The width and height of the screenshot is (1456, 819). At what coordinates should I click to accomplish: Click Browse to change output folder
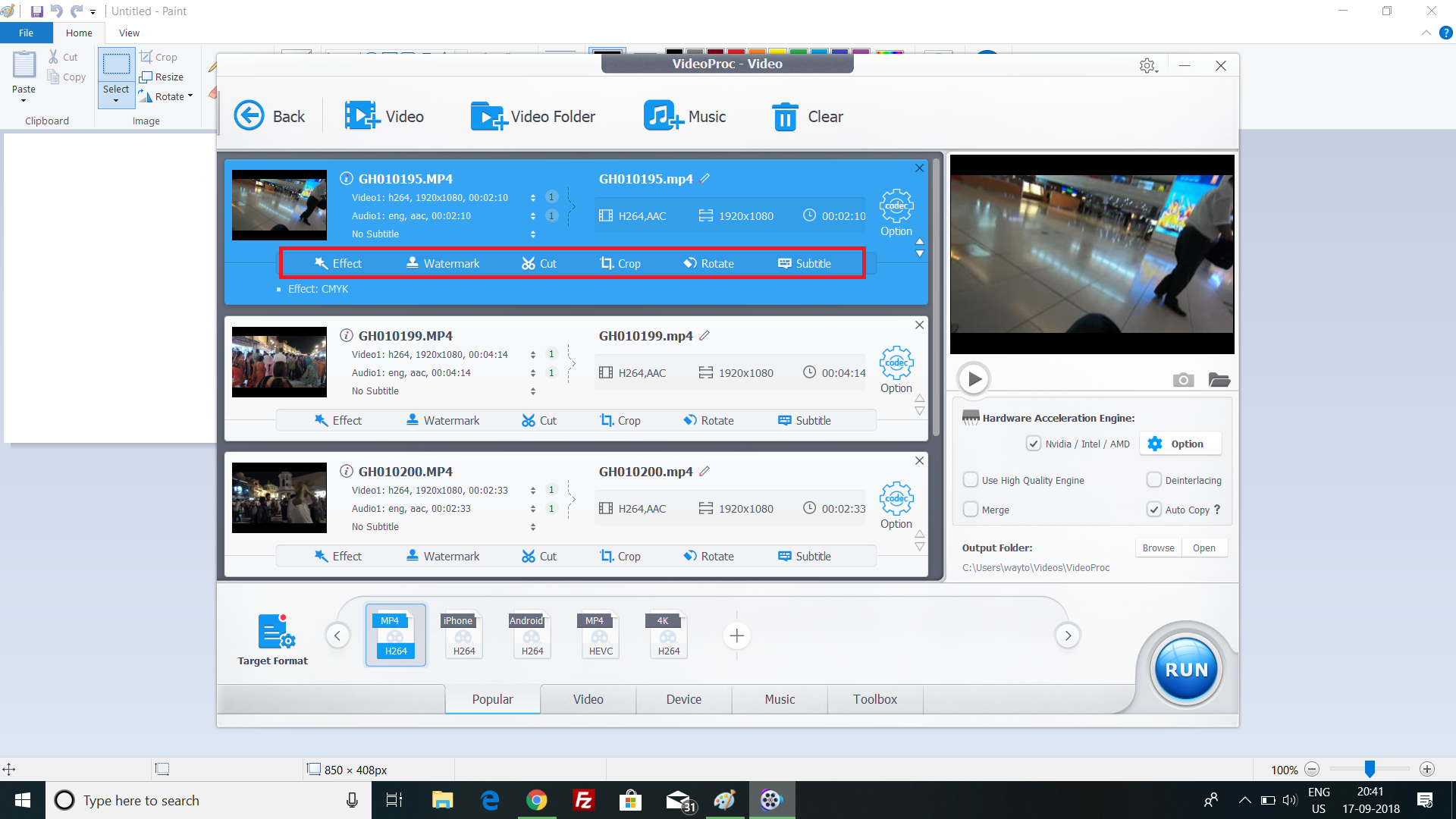click(1157, 547)
